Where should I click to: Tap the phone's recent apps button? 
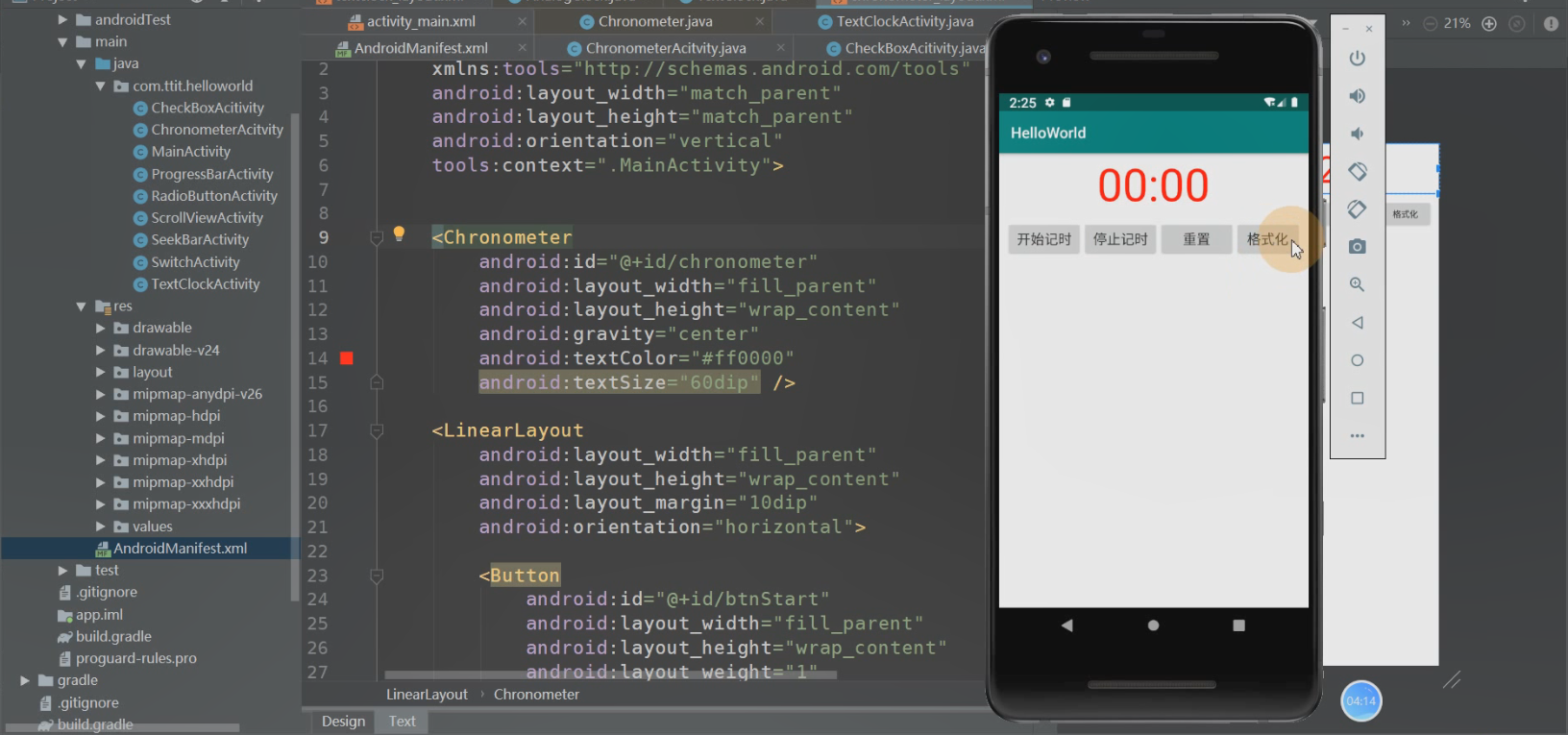tap(1239, 625)
